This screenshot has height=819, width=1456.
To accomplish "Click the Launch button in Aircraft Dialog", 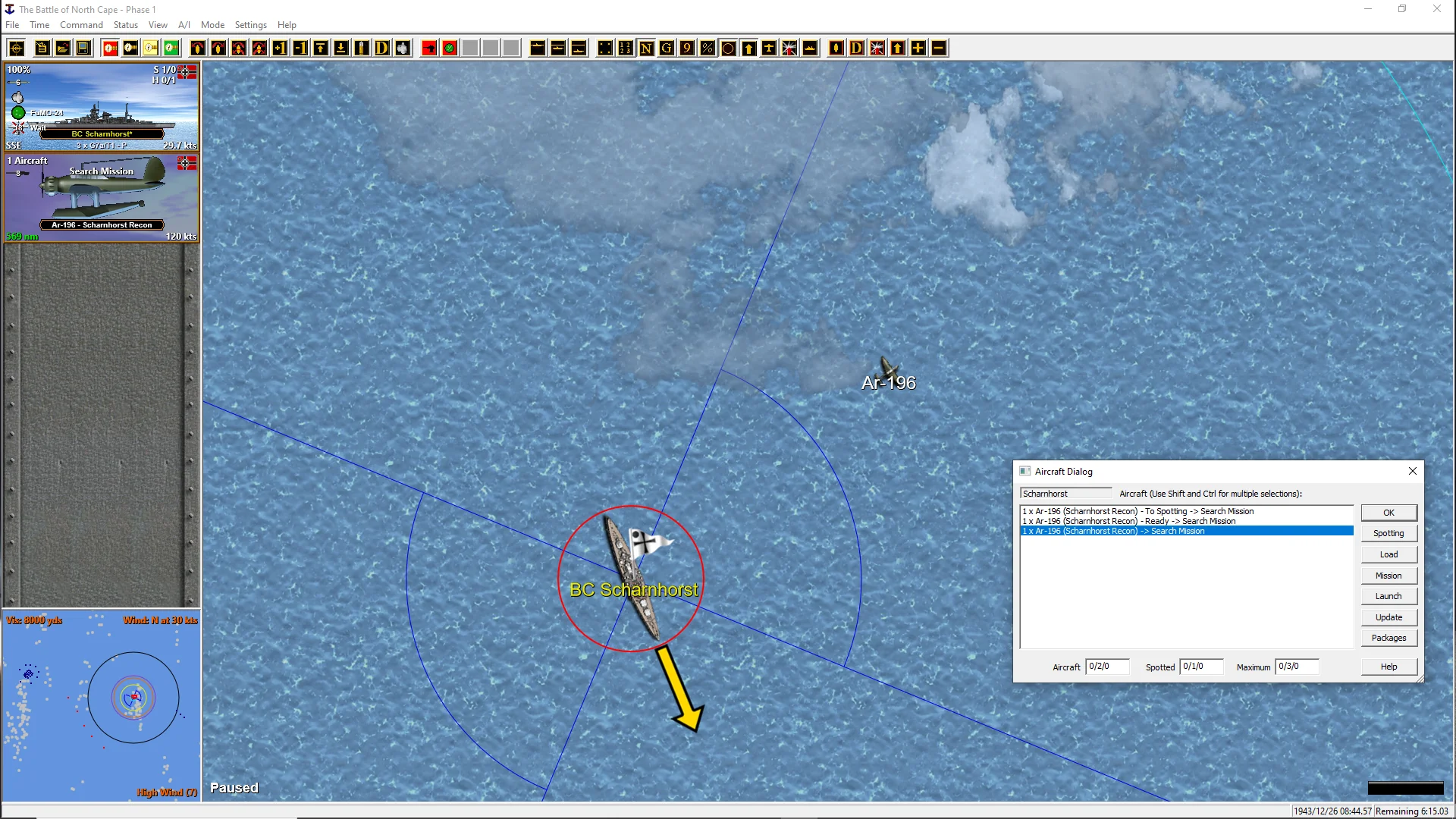I will pos(1388,597).
